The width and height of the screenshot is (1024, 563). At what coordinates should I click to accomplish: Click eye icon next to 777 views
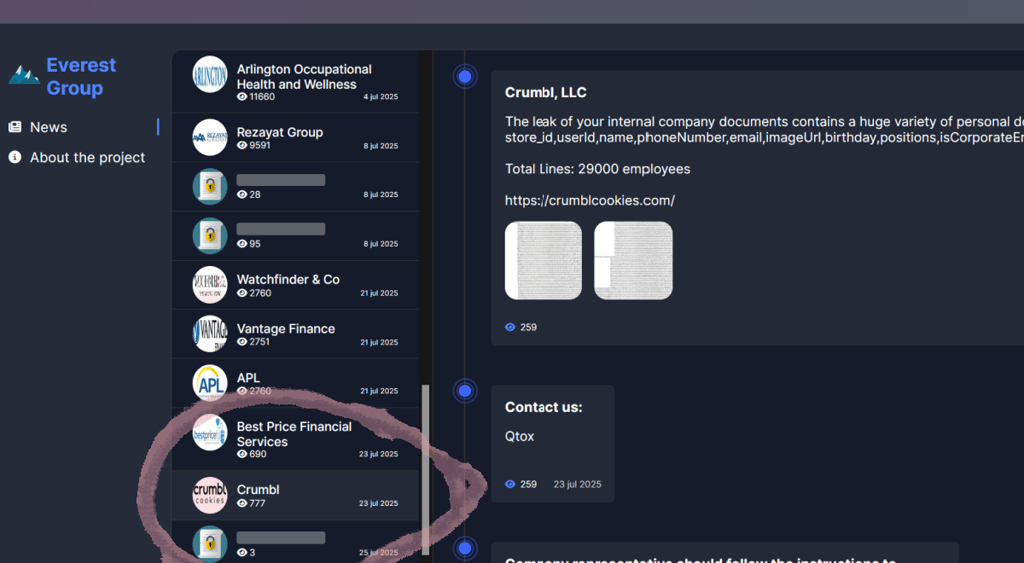coord(242,503)
